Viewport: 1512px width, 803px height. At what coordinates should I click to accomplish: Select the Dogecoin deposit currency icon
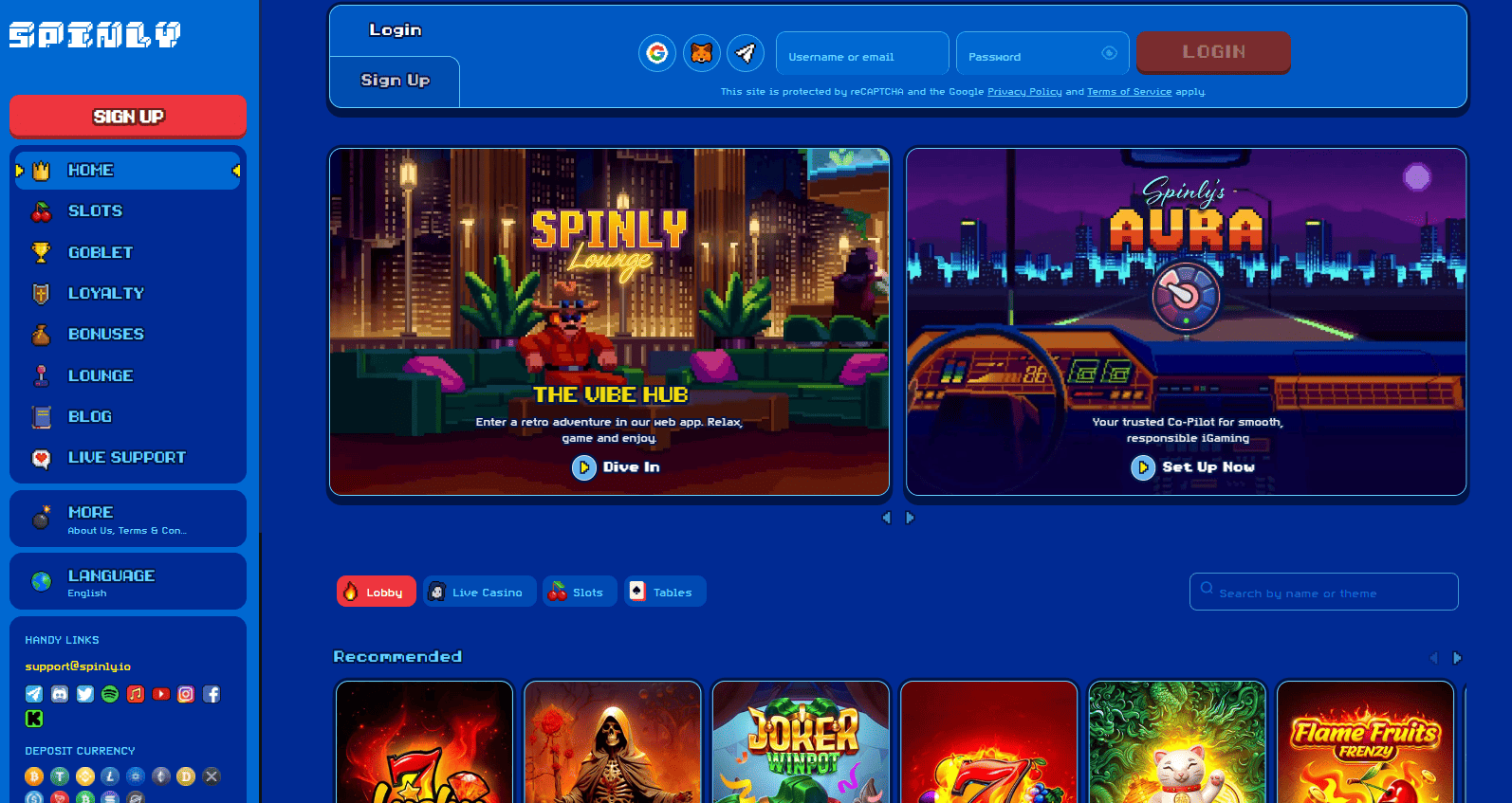(x=186, y=776)
